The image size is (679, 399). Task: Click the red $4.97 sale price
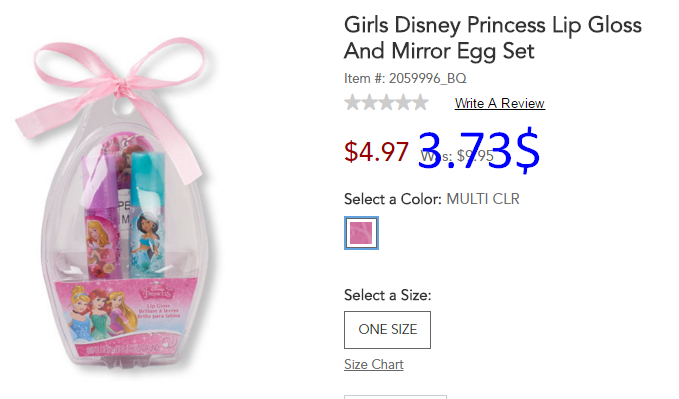coord(376,152)
